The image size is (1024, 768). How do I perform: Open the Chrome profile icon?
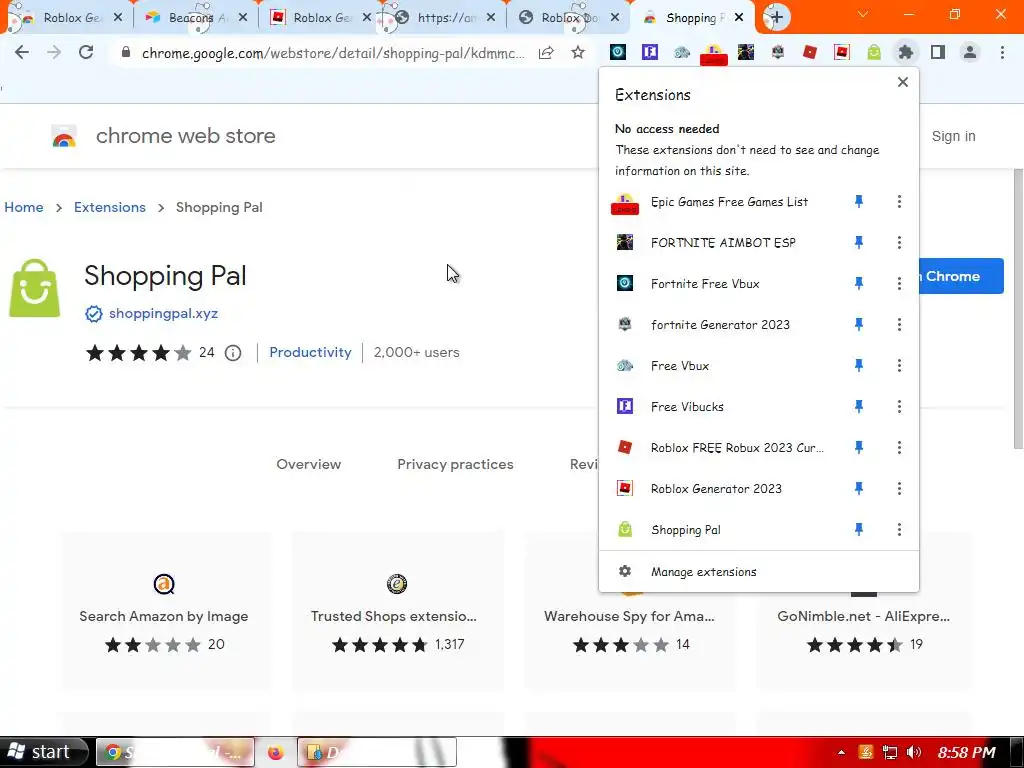pyautogui.click(x=970, y=52)
